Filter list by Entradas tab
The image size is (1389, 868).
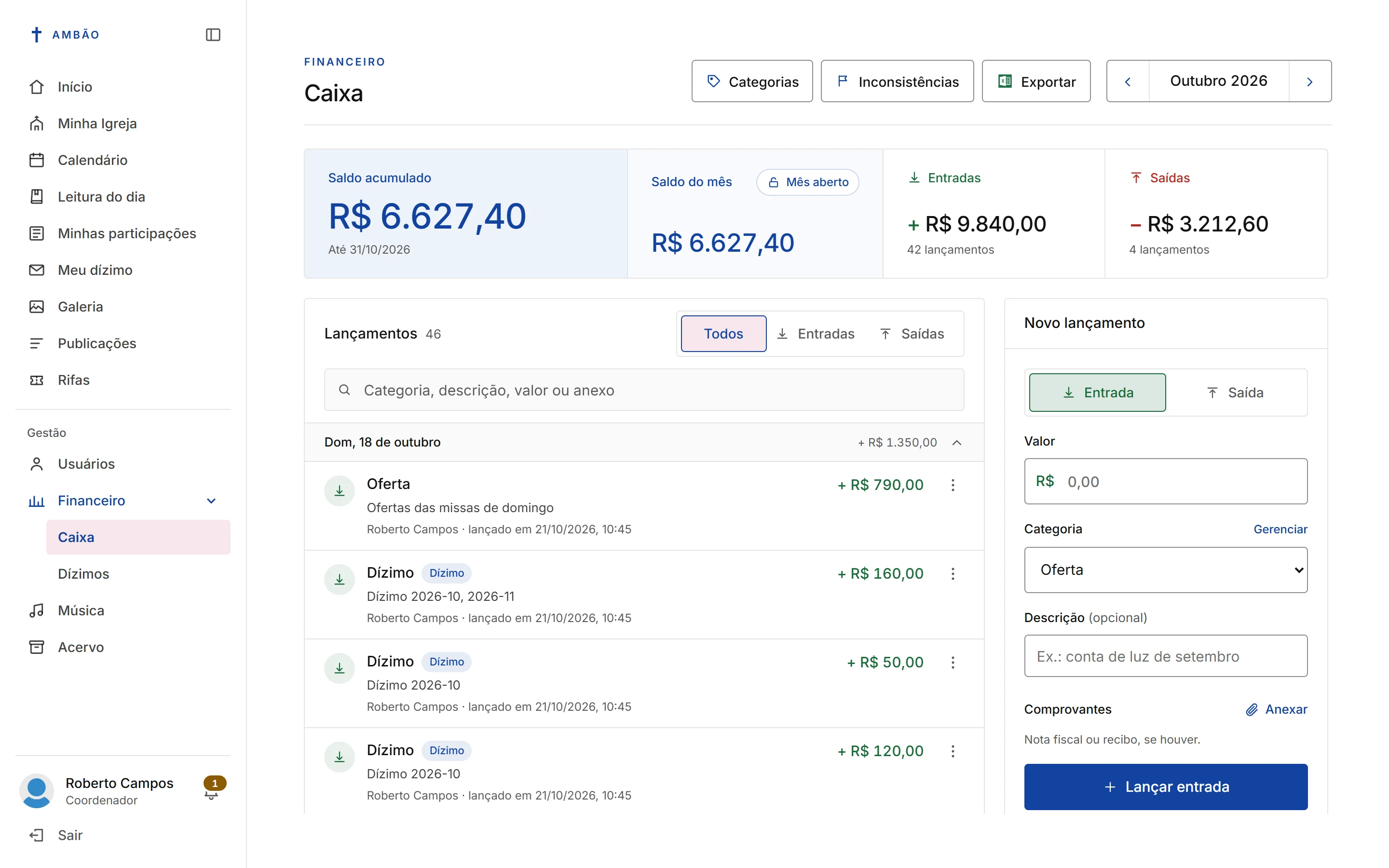[816, 334]
